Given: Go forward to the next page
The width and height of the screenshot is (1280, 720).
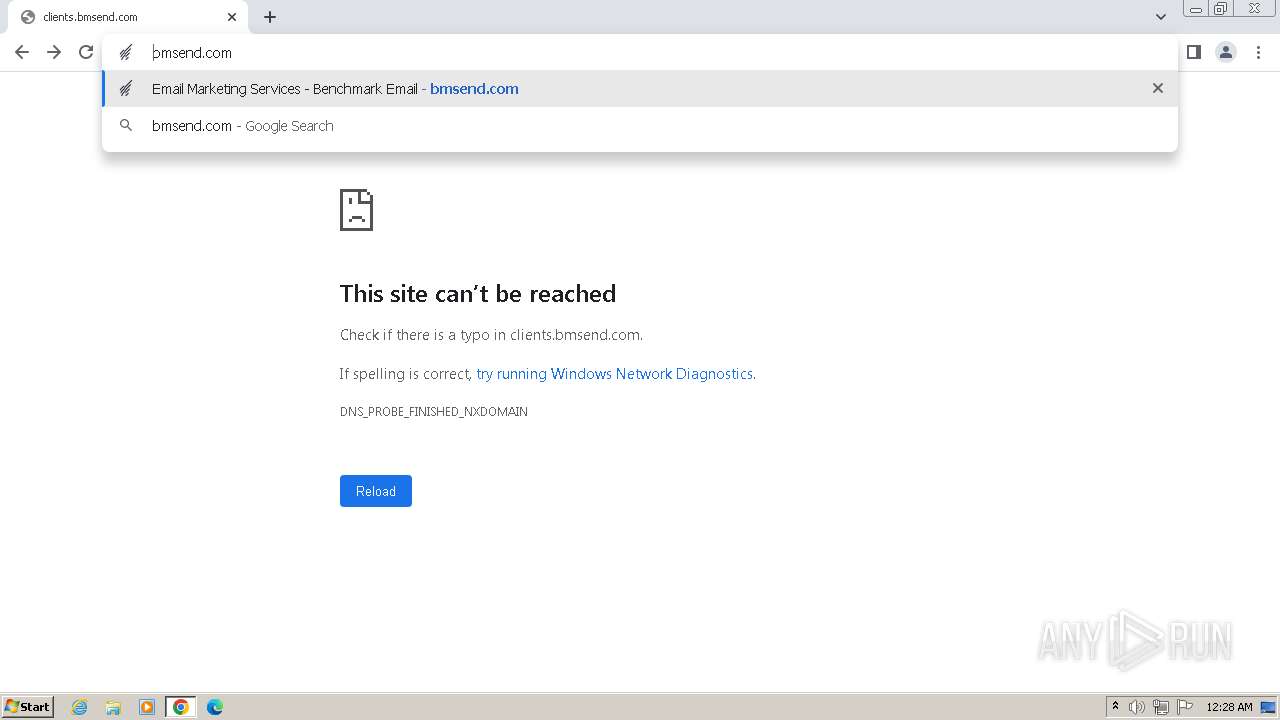Looking at the screenshot, I should click(x=54, y=52).
